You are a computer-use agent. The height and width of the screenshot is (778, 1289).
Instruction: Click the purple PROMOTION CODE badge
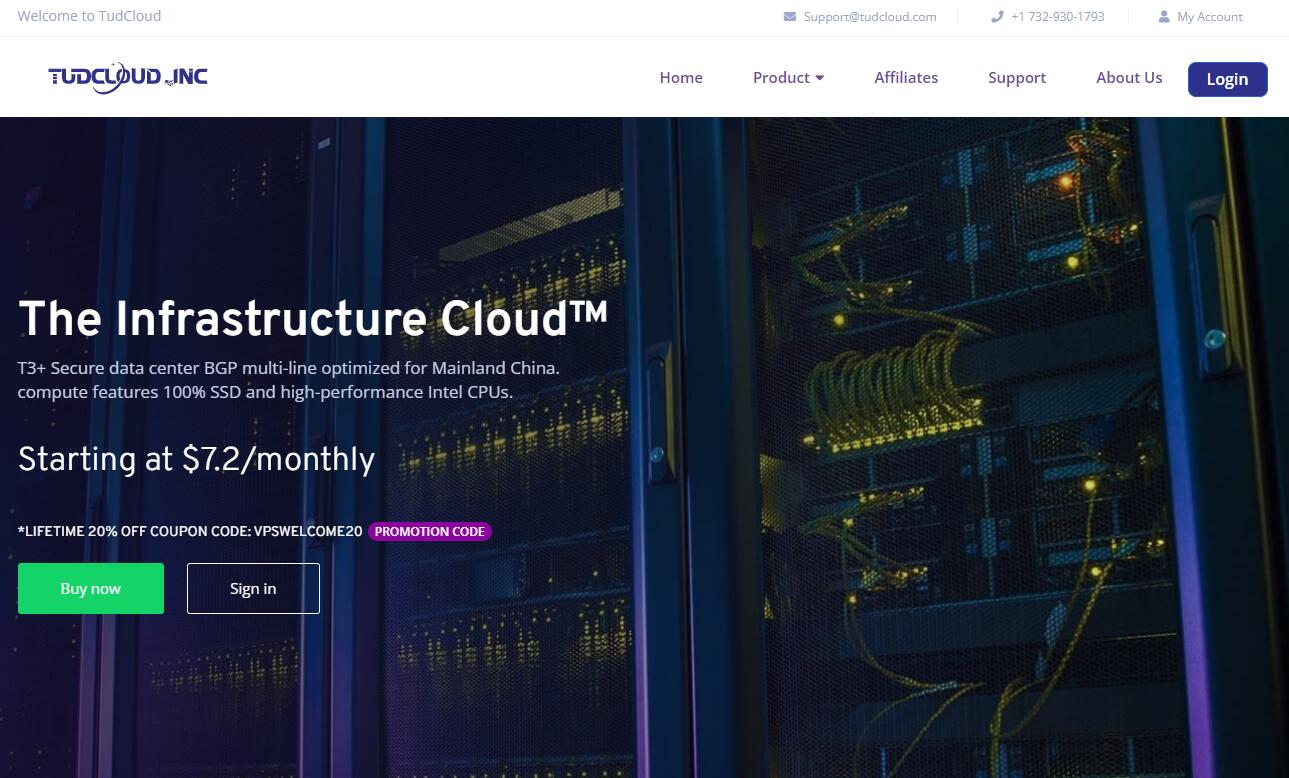click(430, 531)
